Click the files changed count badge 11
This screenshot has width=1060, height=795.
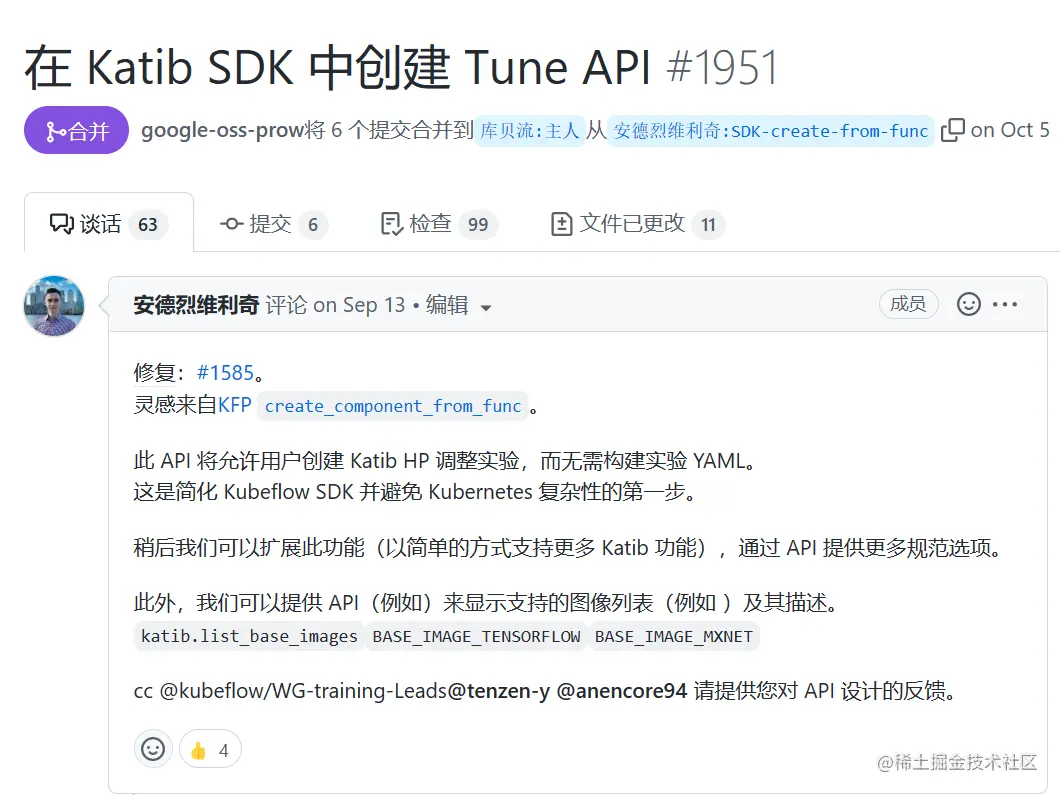[x=708, y=224]
